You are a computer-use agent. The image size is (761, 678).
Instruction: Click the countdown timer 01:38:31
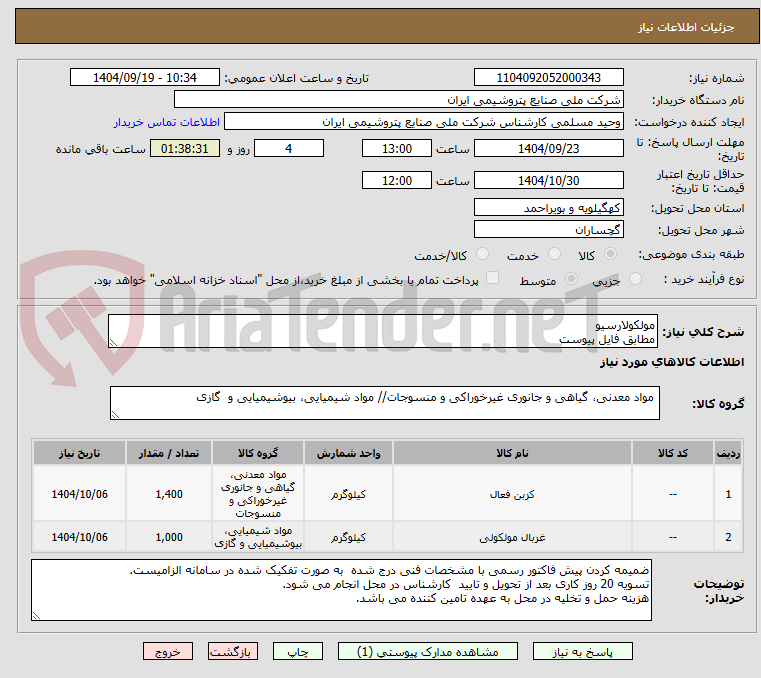click(185, 149)
